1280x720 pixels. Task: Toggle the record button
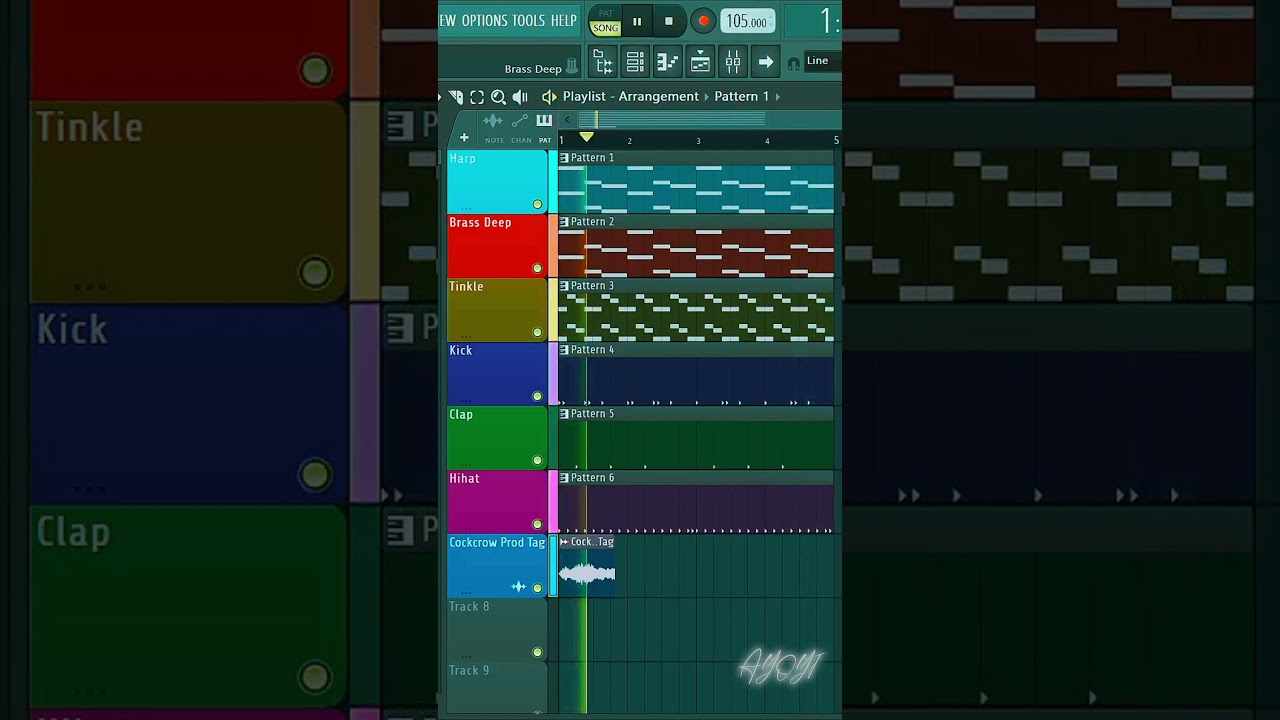(703, 21)
